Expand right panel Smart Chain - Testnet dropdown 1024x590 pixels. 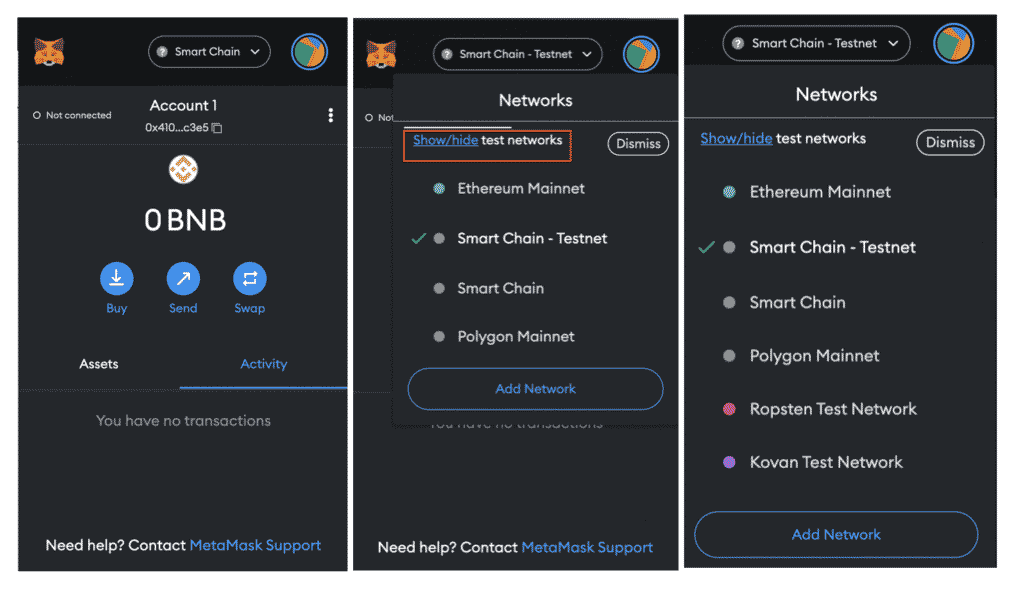point(816,43)
